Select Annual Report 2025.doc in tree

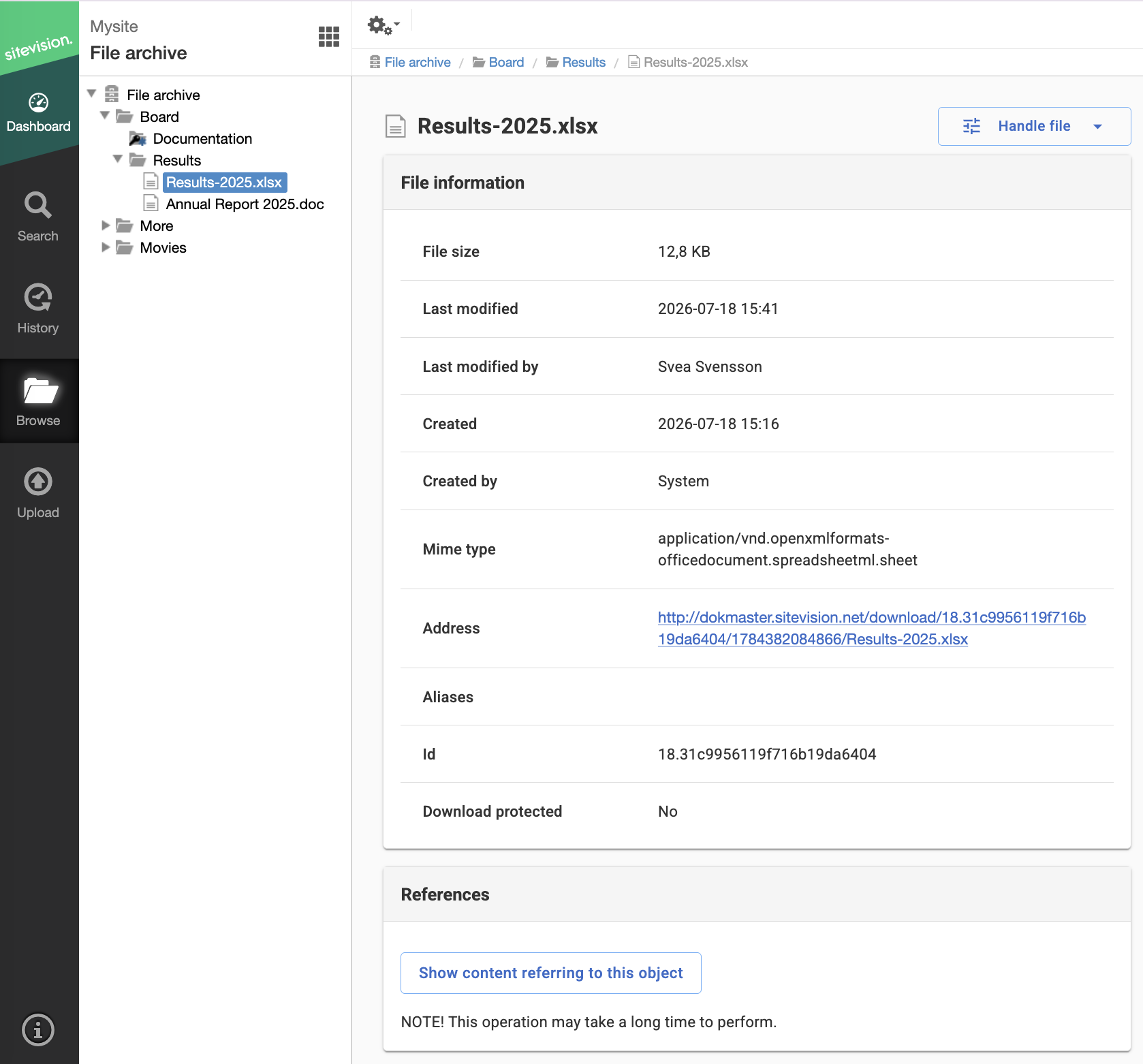point(245,204)
